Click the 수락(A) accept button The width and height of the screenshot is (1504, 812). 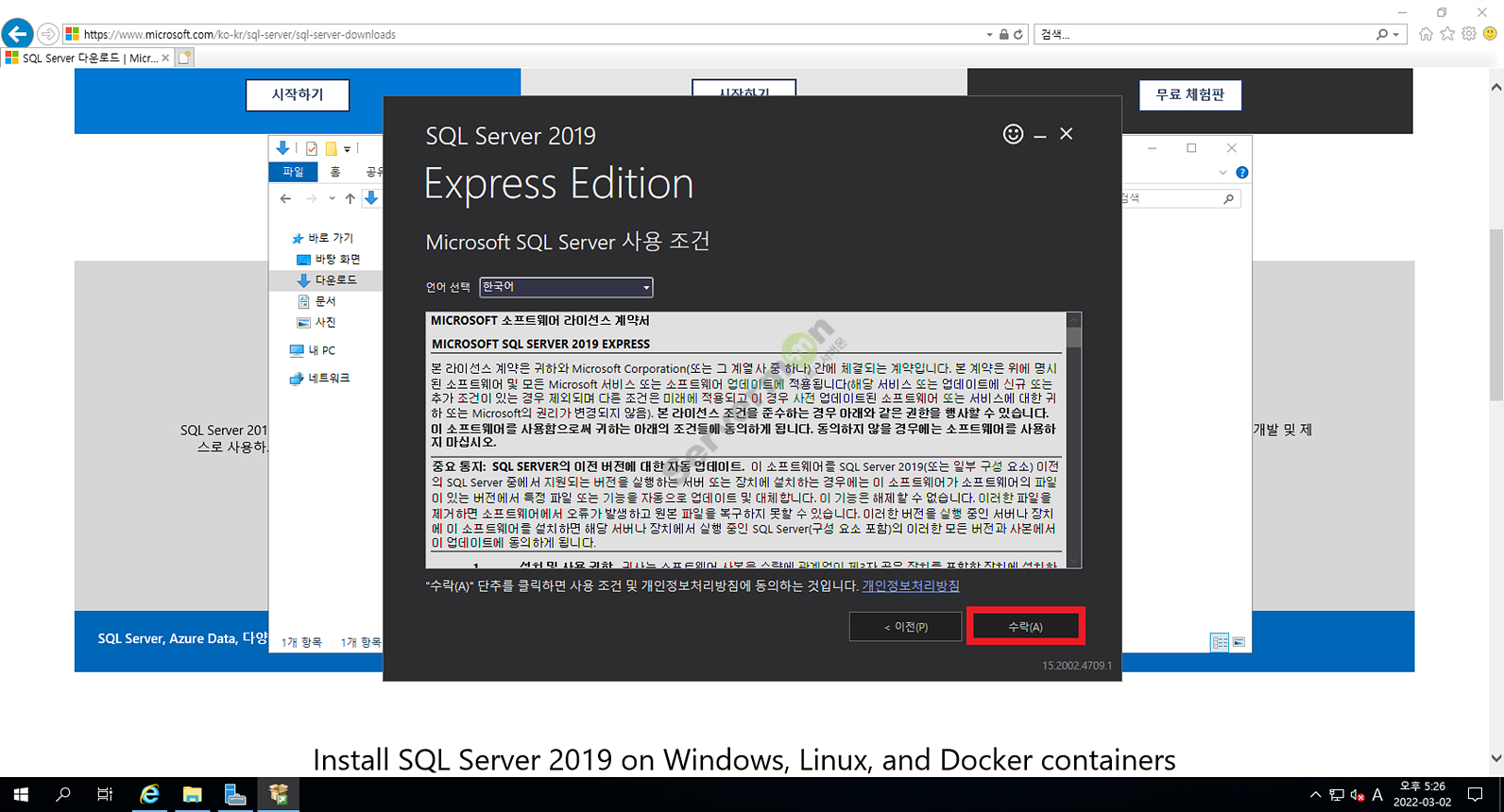tap(1025, 627)
